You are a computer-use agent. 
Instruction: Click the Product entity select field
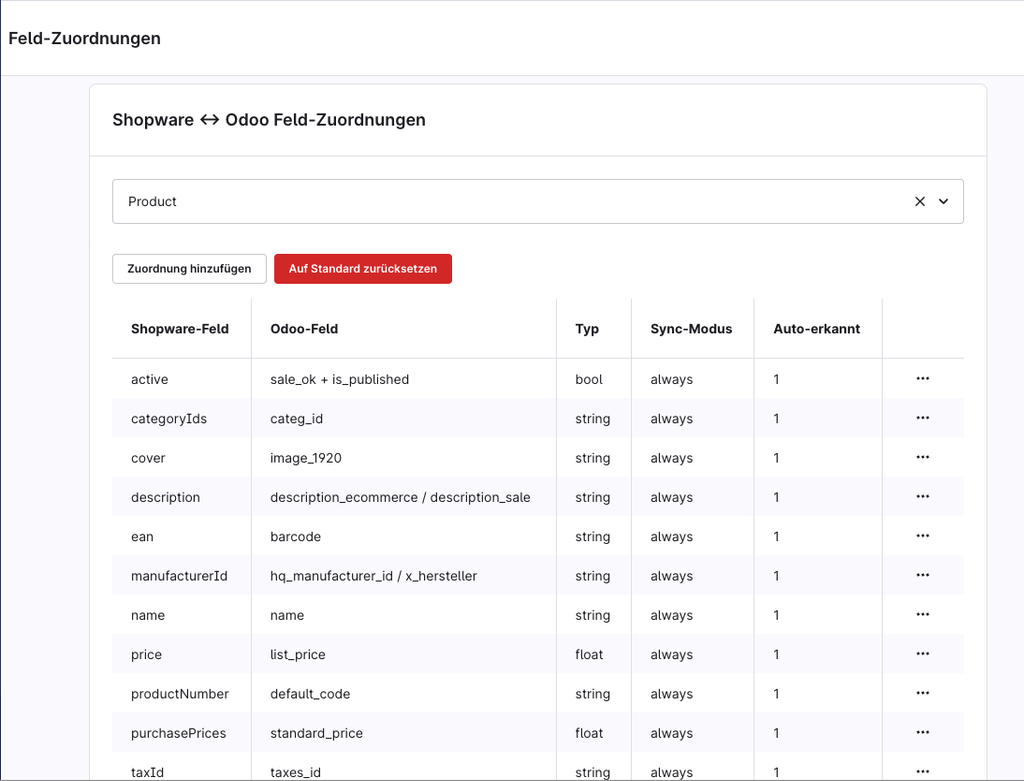[x=537, y=201]
